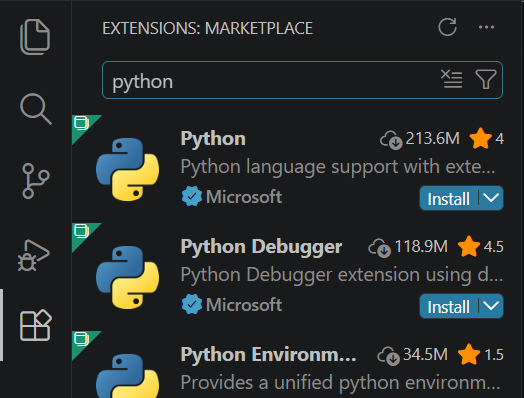Click the 4.5 star rating of Python Debugger
This screenshot has width=524, height=398.
[x=481, y=247]
